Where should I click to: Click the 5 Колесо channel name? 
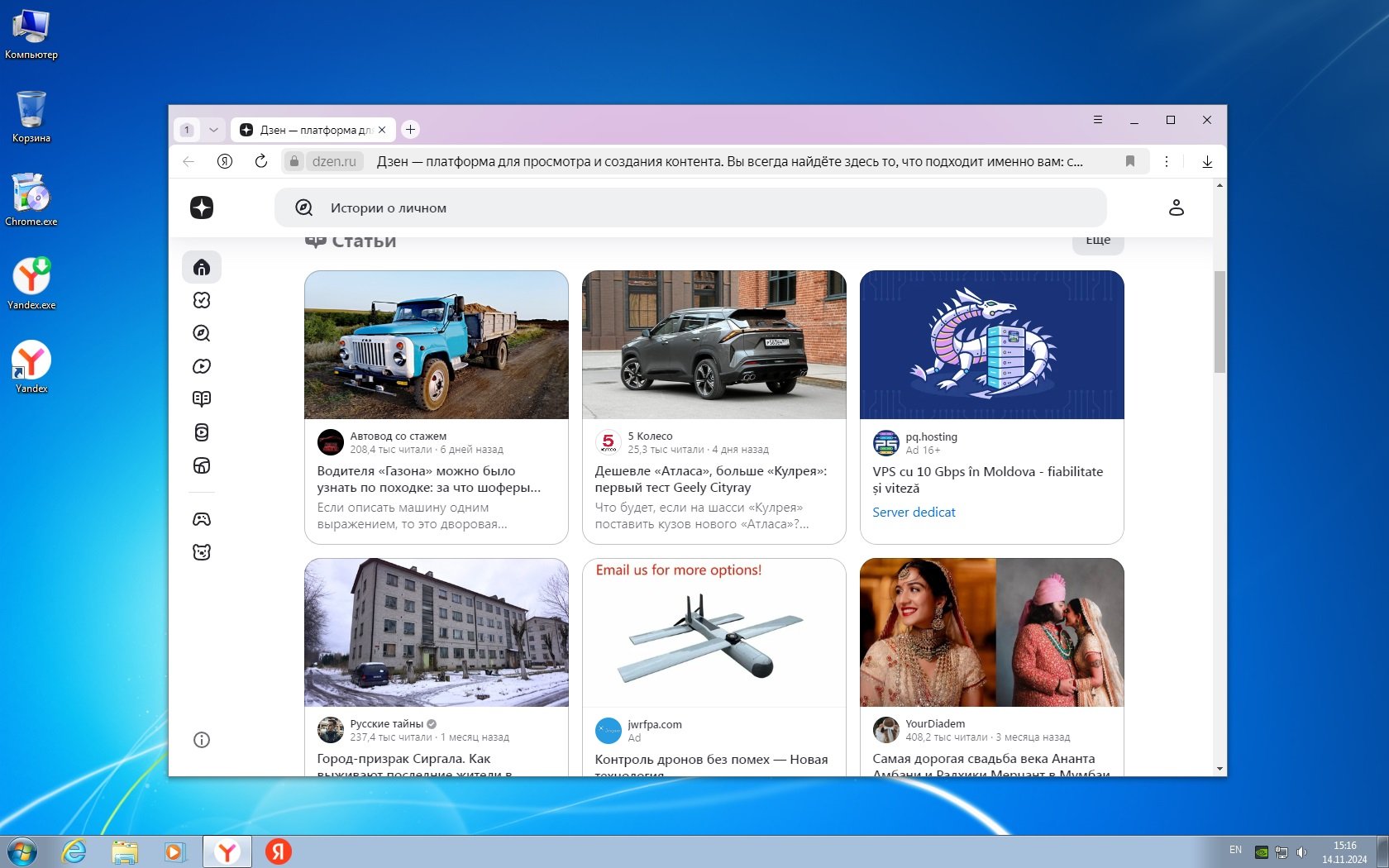(650, 436)
